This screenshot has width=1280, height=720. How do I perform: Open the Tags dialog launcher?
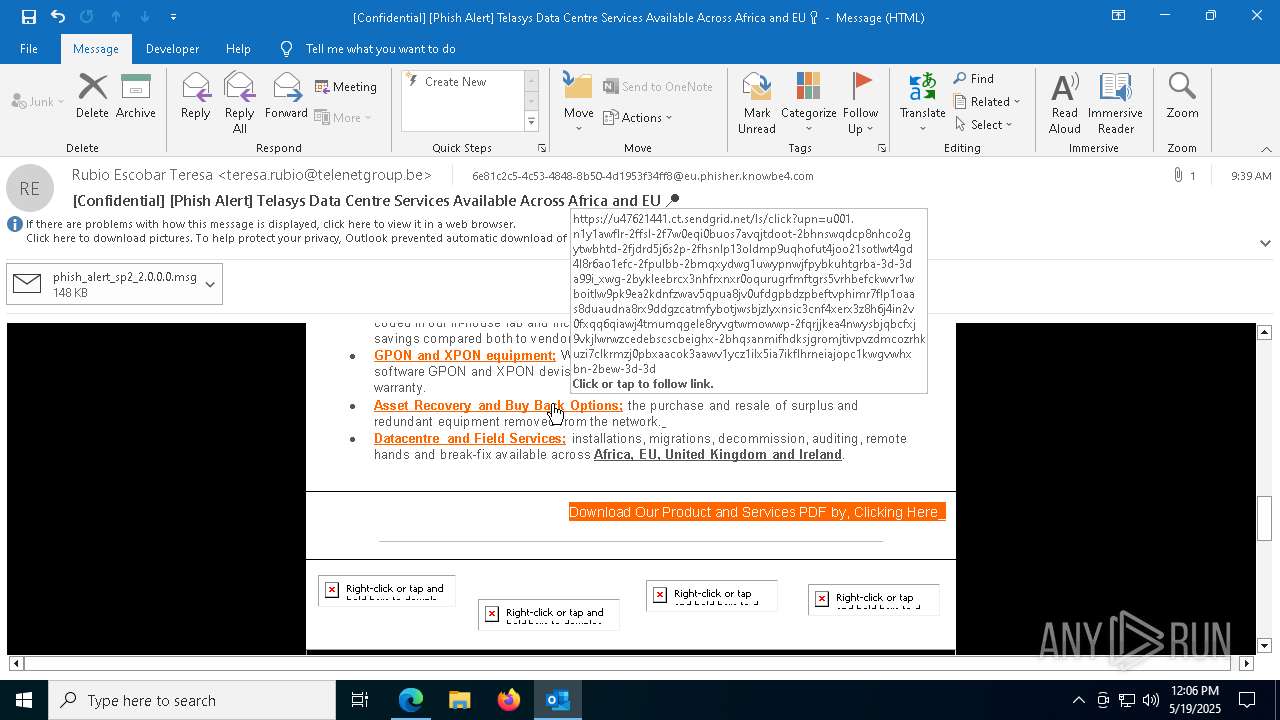coord(882,148)
